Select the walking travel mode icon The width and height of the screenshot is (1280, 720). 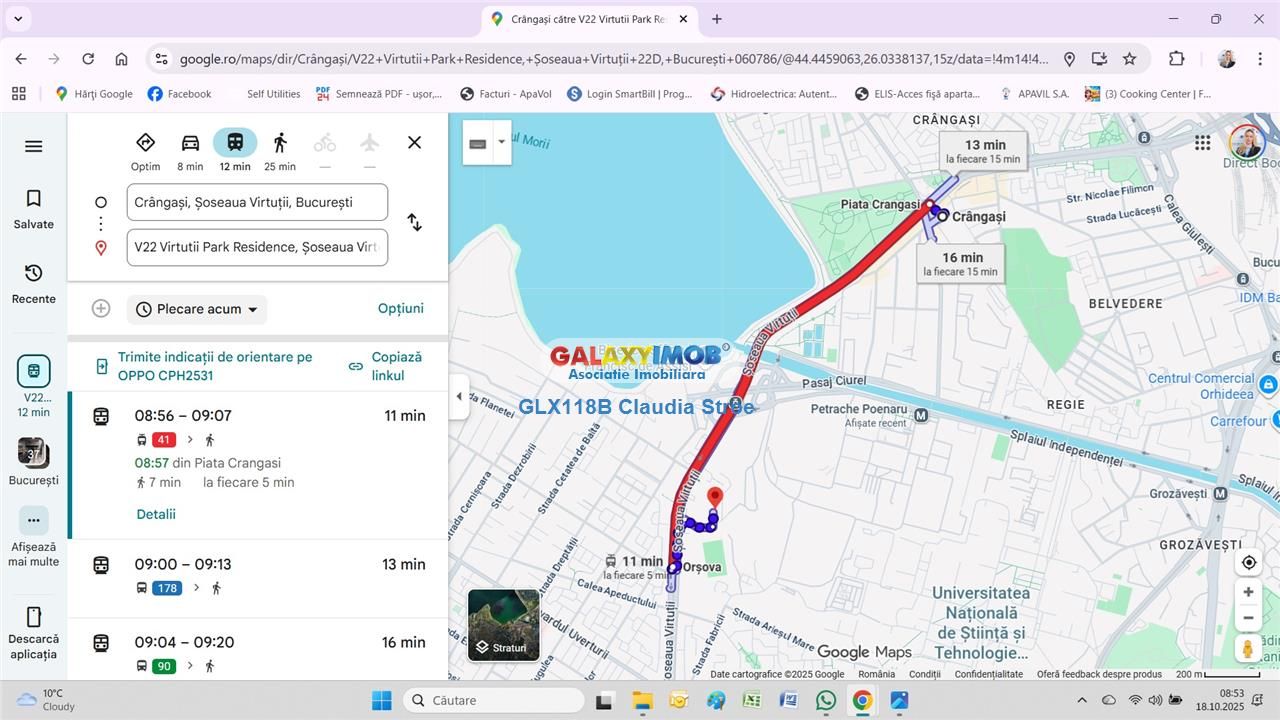click(x=280, y=143)
